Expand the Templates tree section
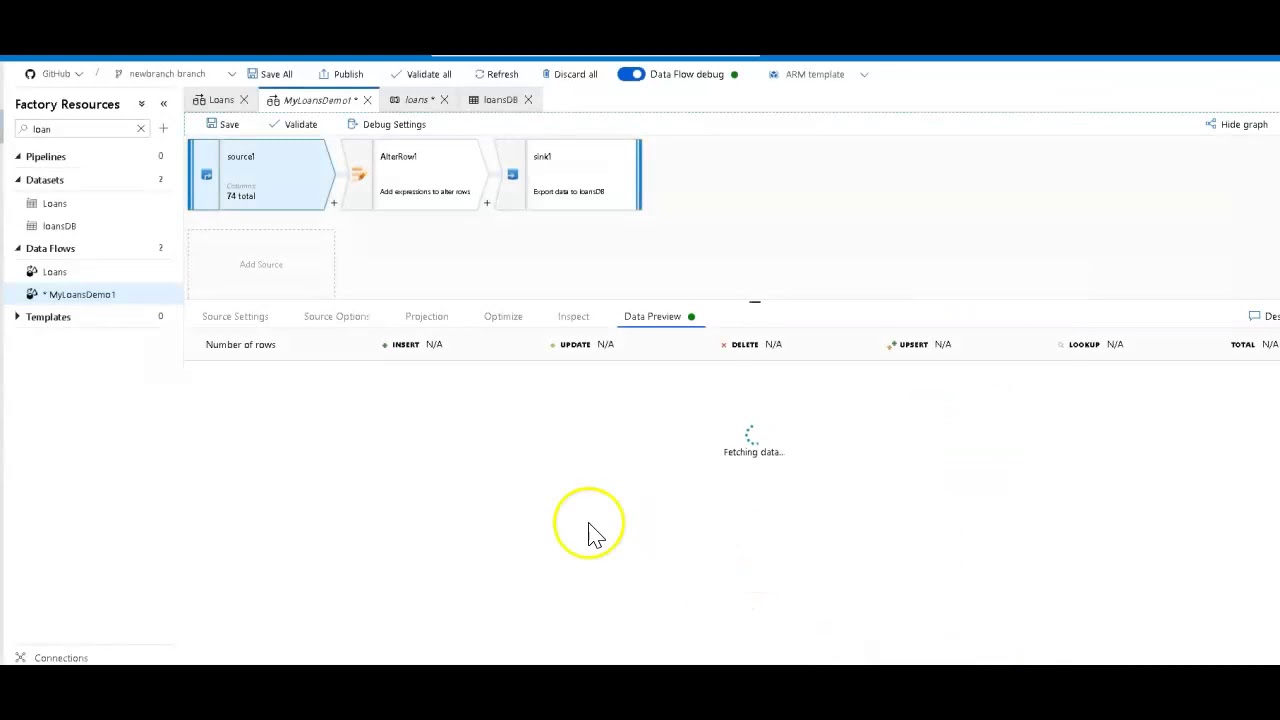This screenshot has width=1280, height=720. [18, 317]
